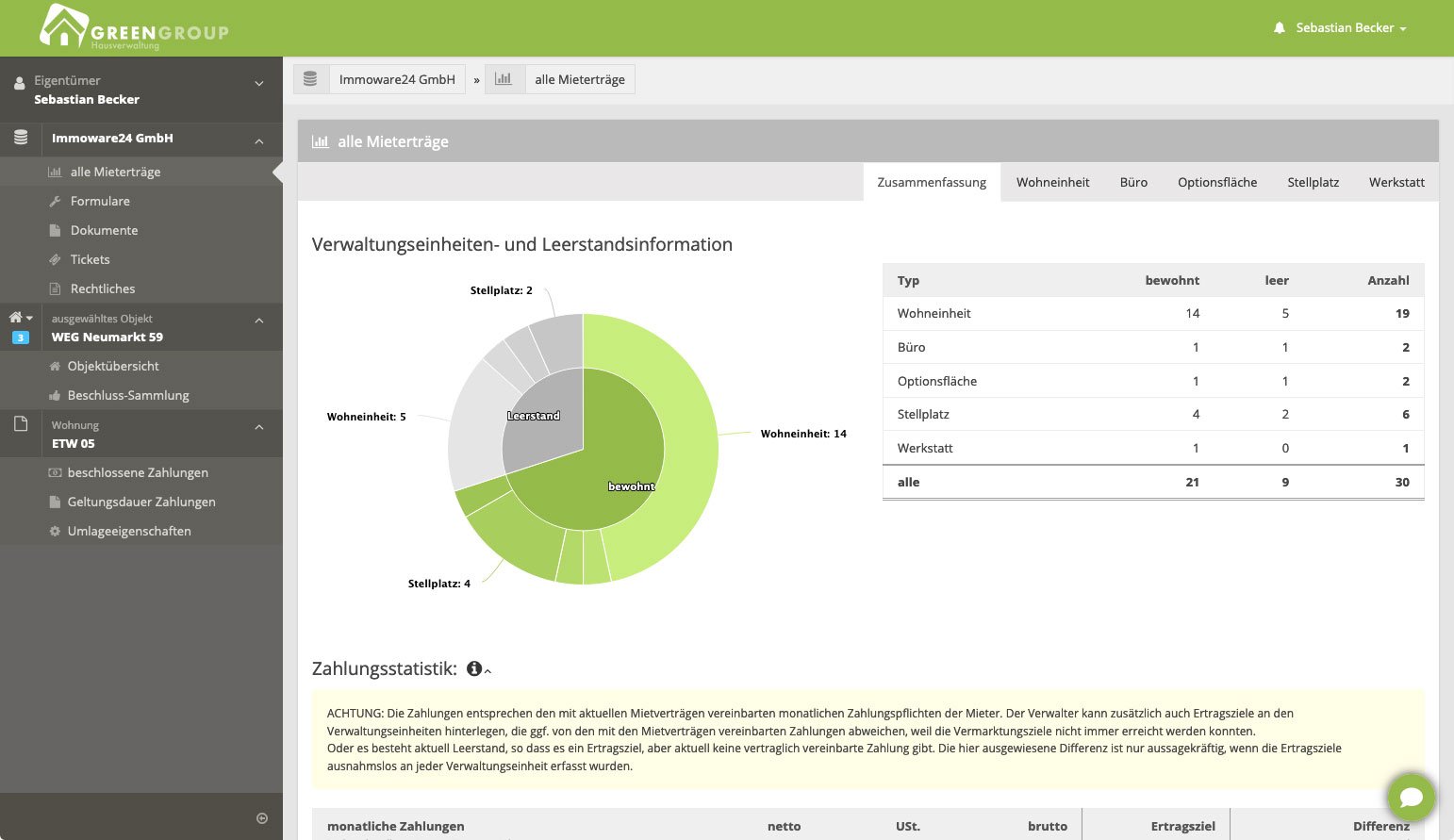Click the bar chart icon beside alle Mieterträge in the sidebar
The width and height of the screenshot is (1454, 840).
click(55, 172)
